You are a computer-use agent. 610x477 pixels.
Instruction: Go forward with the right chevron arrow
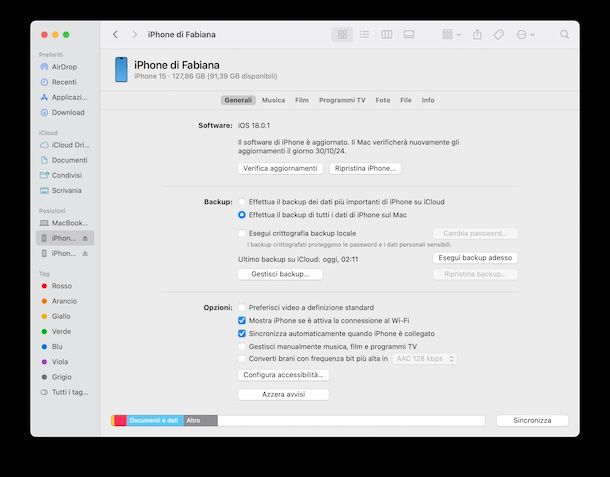pos(134,35)
